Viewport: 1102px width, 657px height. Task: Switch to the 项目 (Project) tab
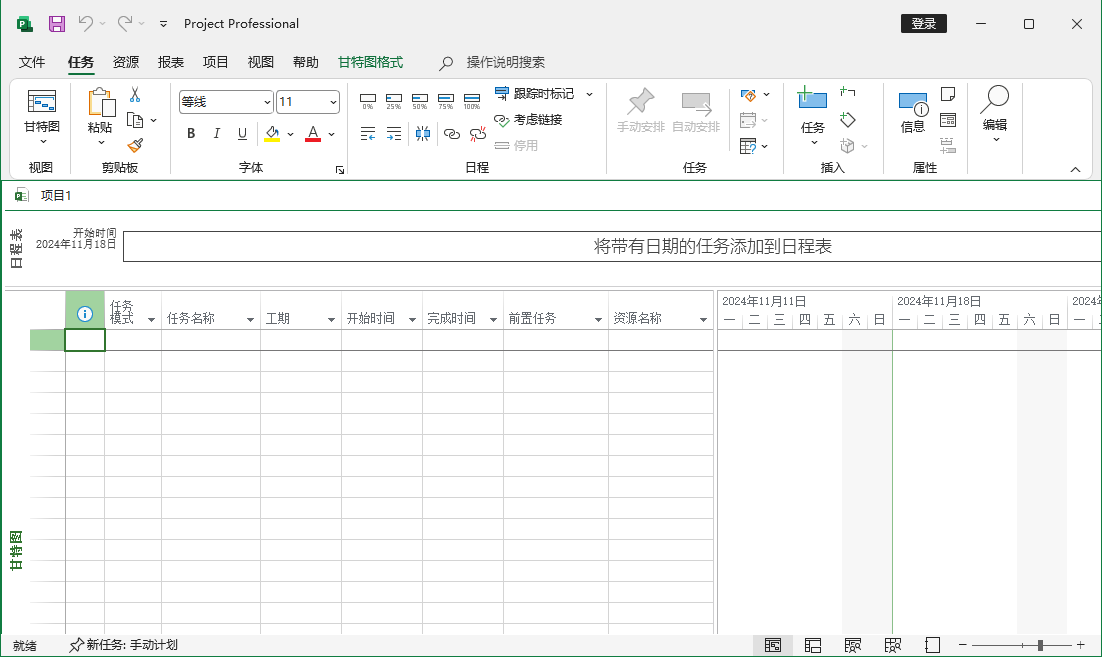[x=216, y=63]
